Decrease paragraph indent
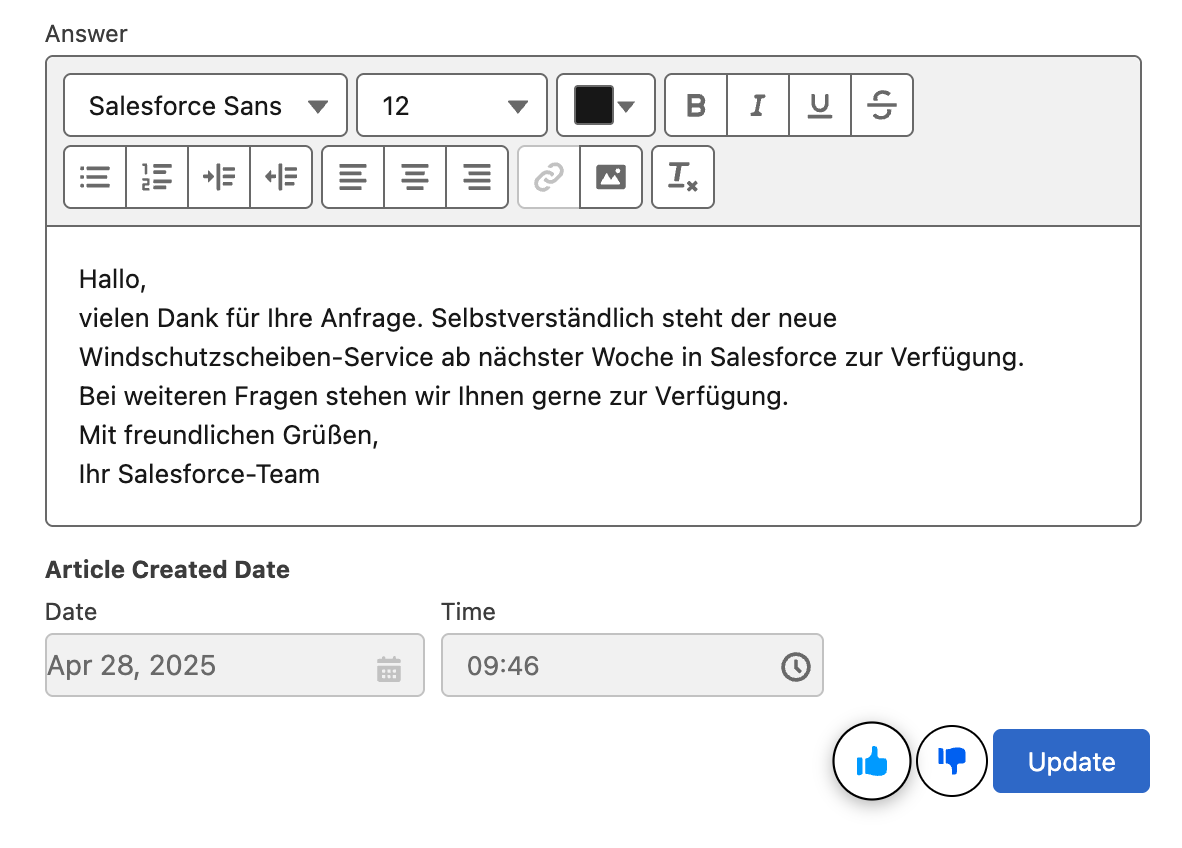Image resolution: width=1182 pixels, height=848 pixels. [x=280, y=177]
